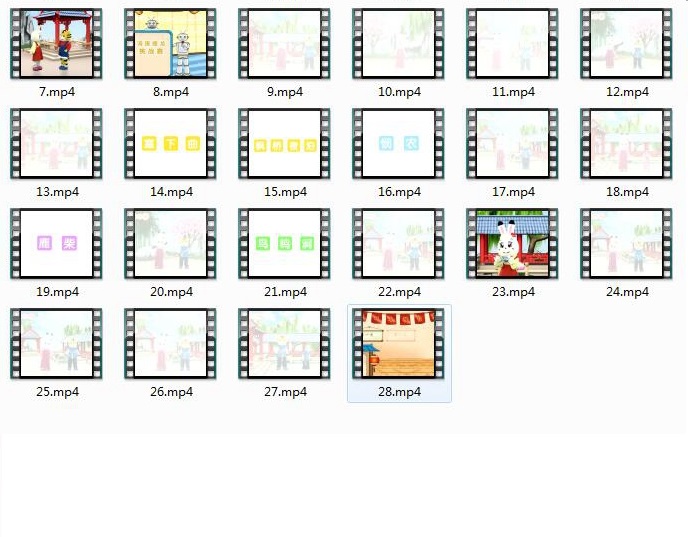The width and height of the screenshot is (688, 537).
Task: Select the 7.mp4 video thumbnail
Action: [x=57, y=44]
